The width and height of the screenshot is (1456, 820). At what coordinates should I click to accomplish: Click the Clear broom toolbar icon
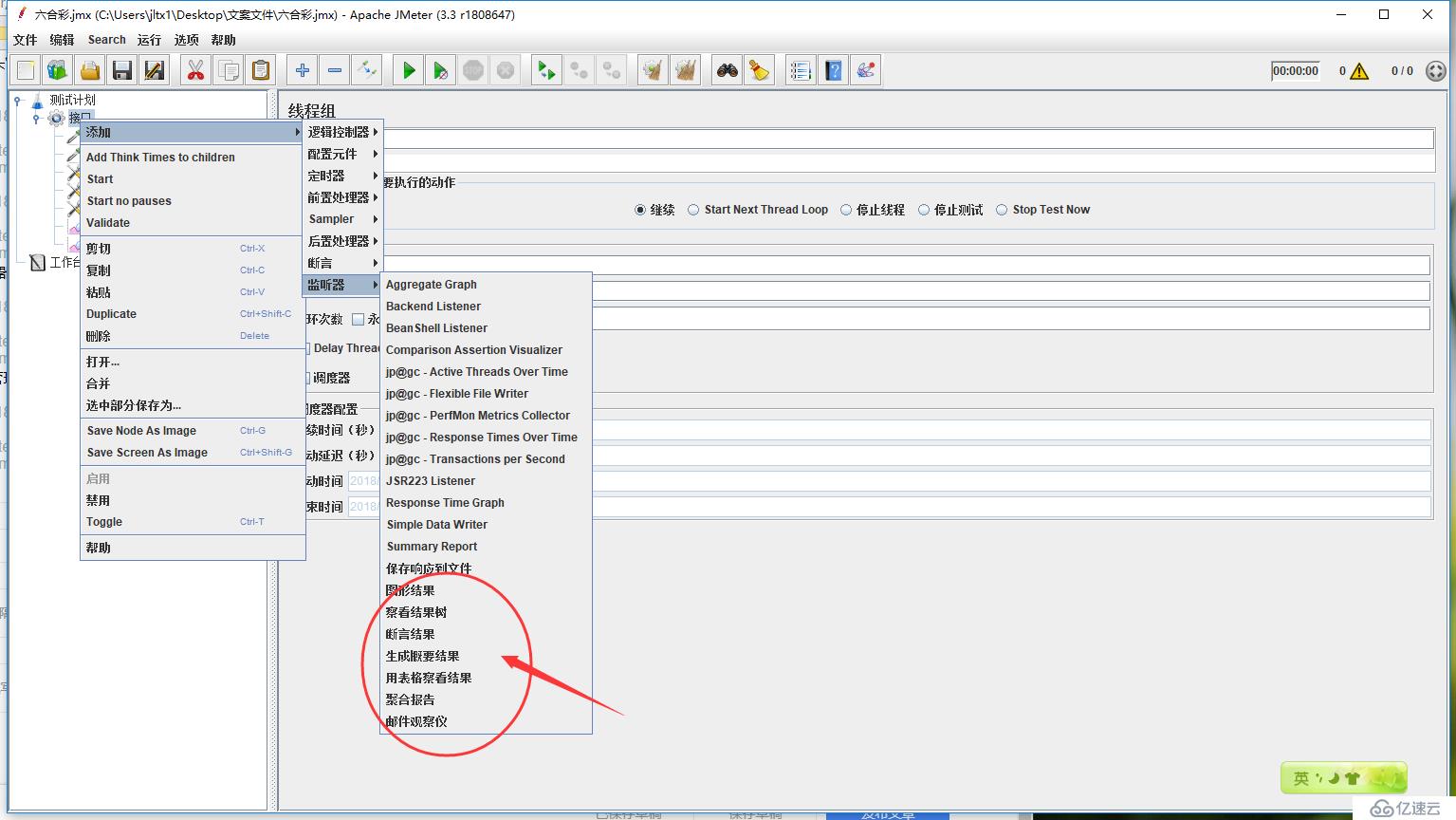(x=653, y=70)
